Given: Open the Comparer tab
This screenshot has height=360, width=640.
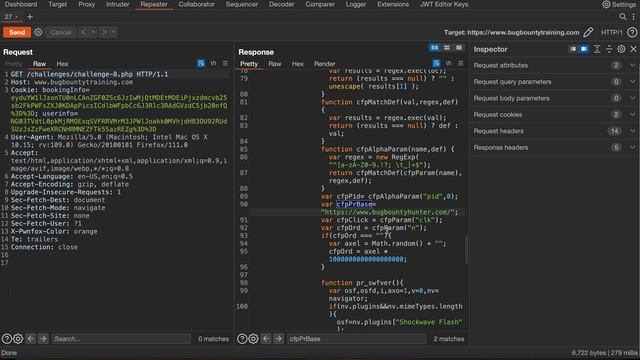Looking at the screenshot, I should coord(320,4).
